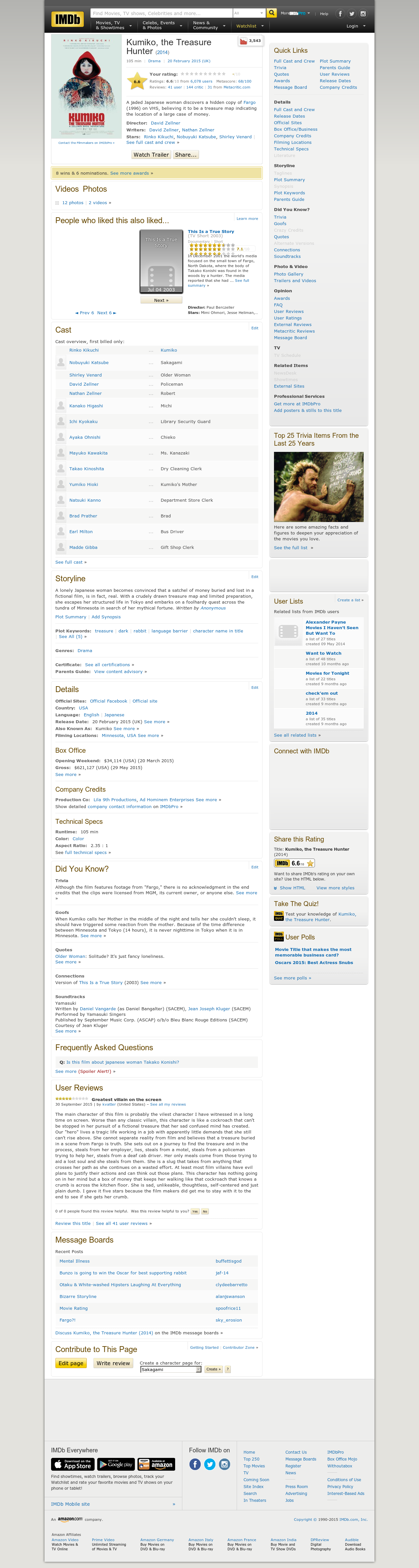
Task: Click the avatar placeholder next to Nobuyuki Katsube
Action: [61, 362]
